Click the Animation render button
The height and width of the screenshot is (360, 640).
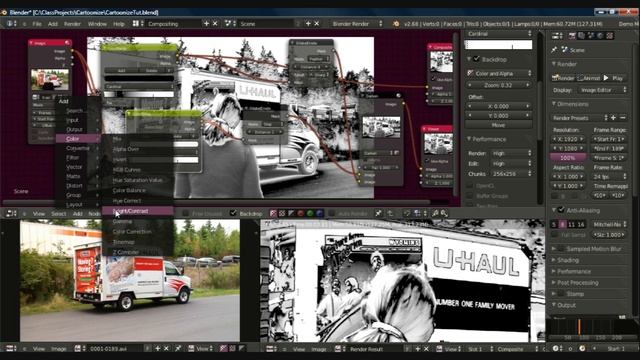pyautogui.click(x=588, y=78)
